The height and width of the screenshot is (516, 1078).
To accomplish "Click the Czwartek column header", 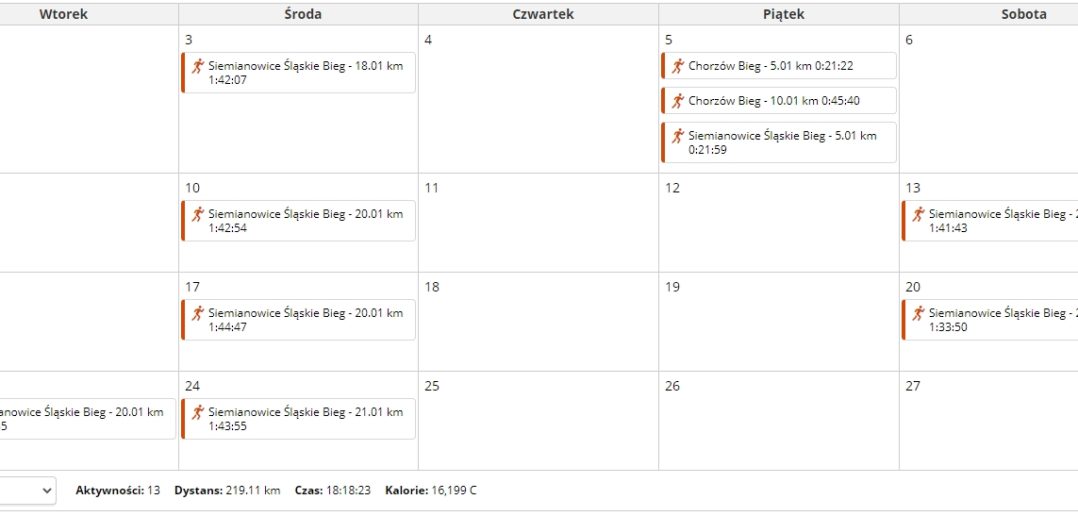I will pos(538,14).
